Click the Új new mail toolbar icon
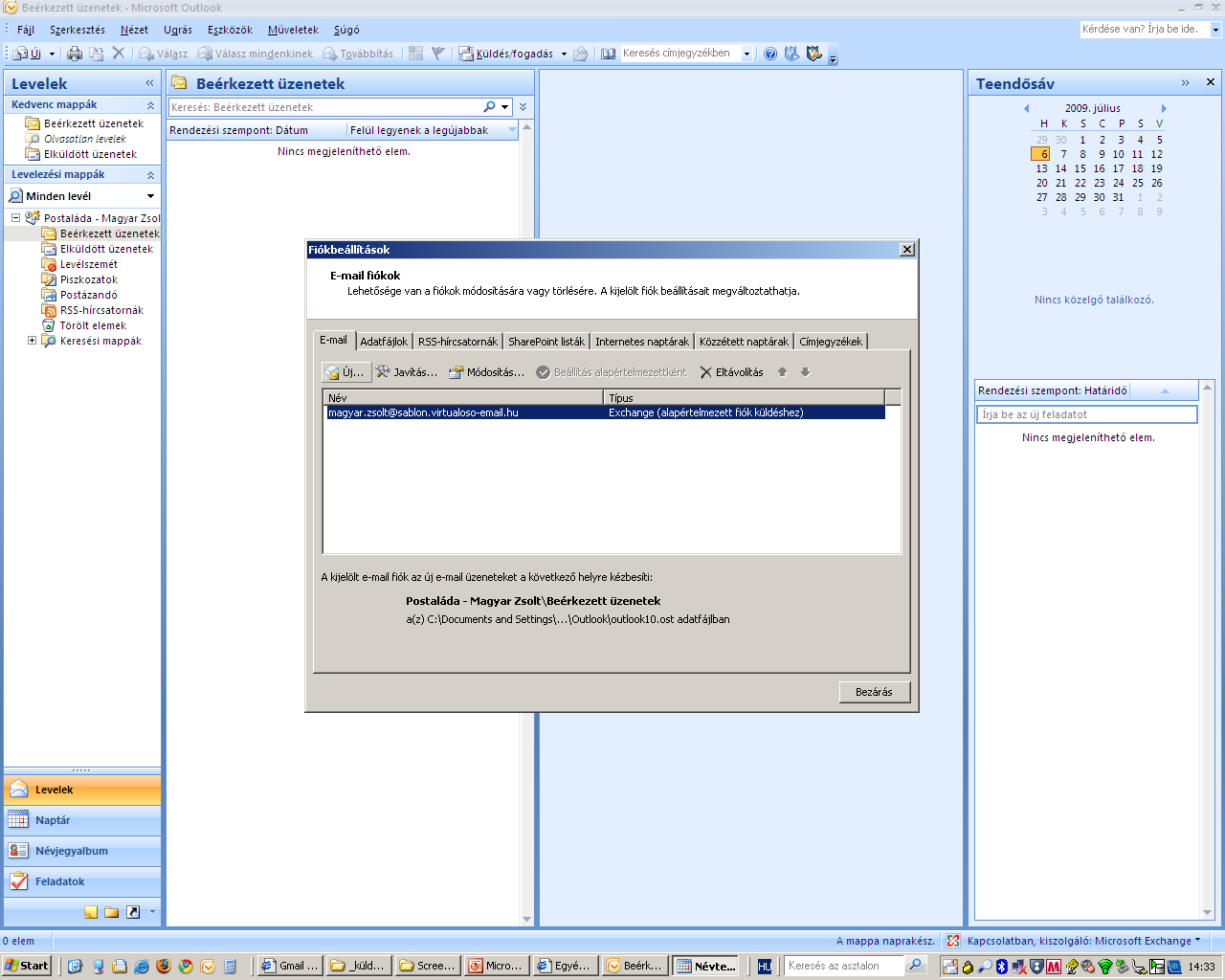The width and height of the screenshot is (1225, 980). coord(27,54)
